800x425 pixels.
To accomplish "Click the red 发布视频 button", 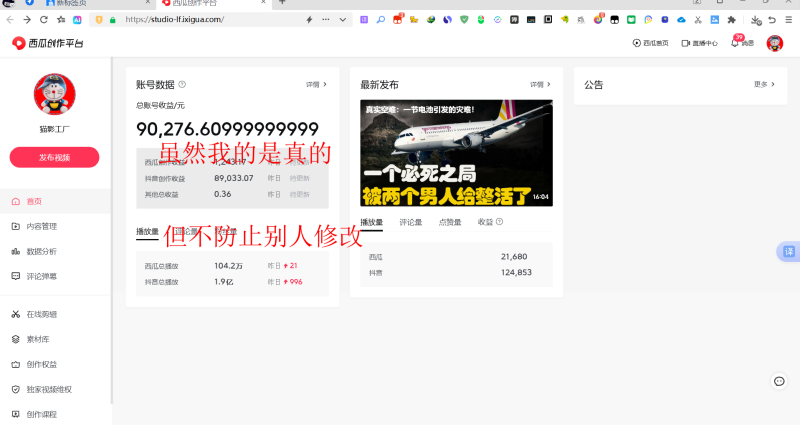I will (55, 157).
